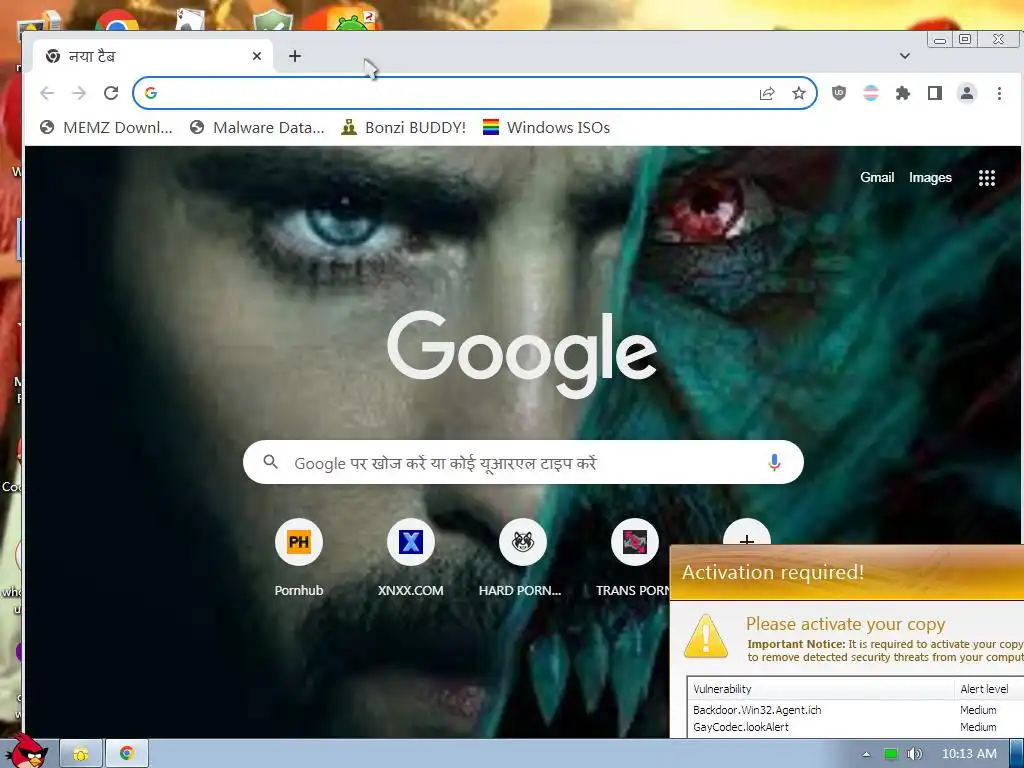
Task: Restore the Chrome window with maximize button
Action: pos(965,39)
